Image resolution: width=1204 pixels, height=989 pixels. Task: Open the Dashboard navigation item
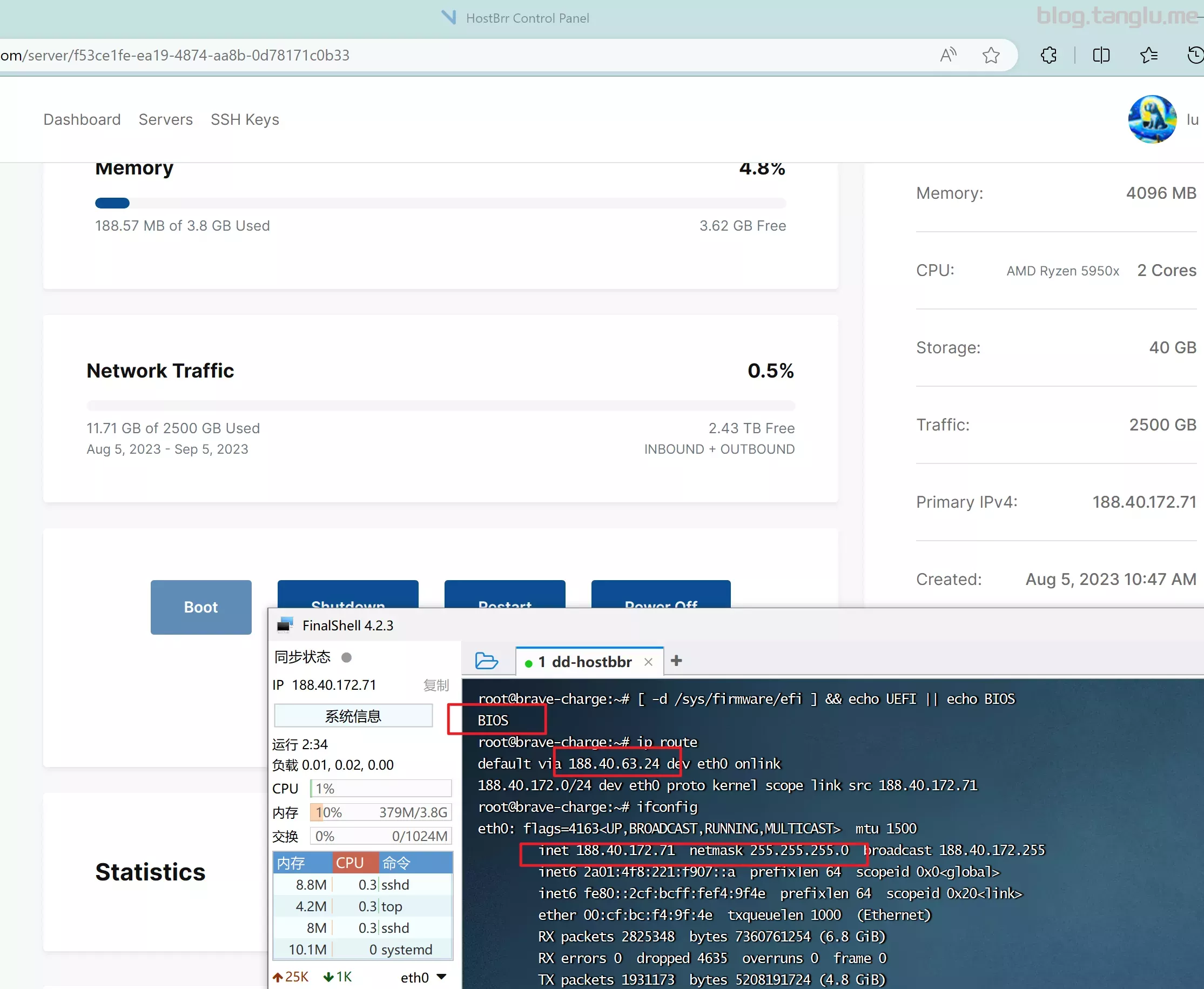coord(82,119)
